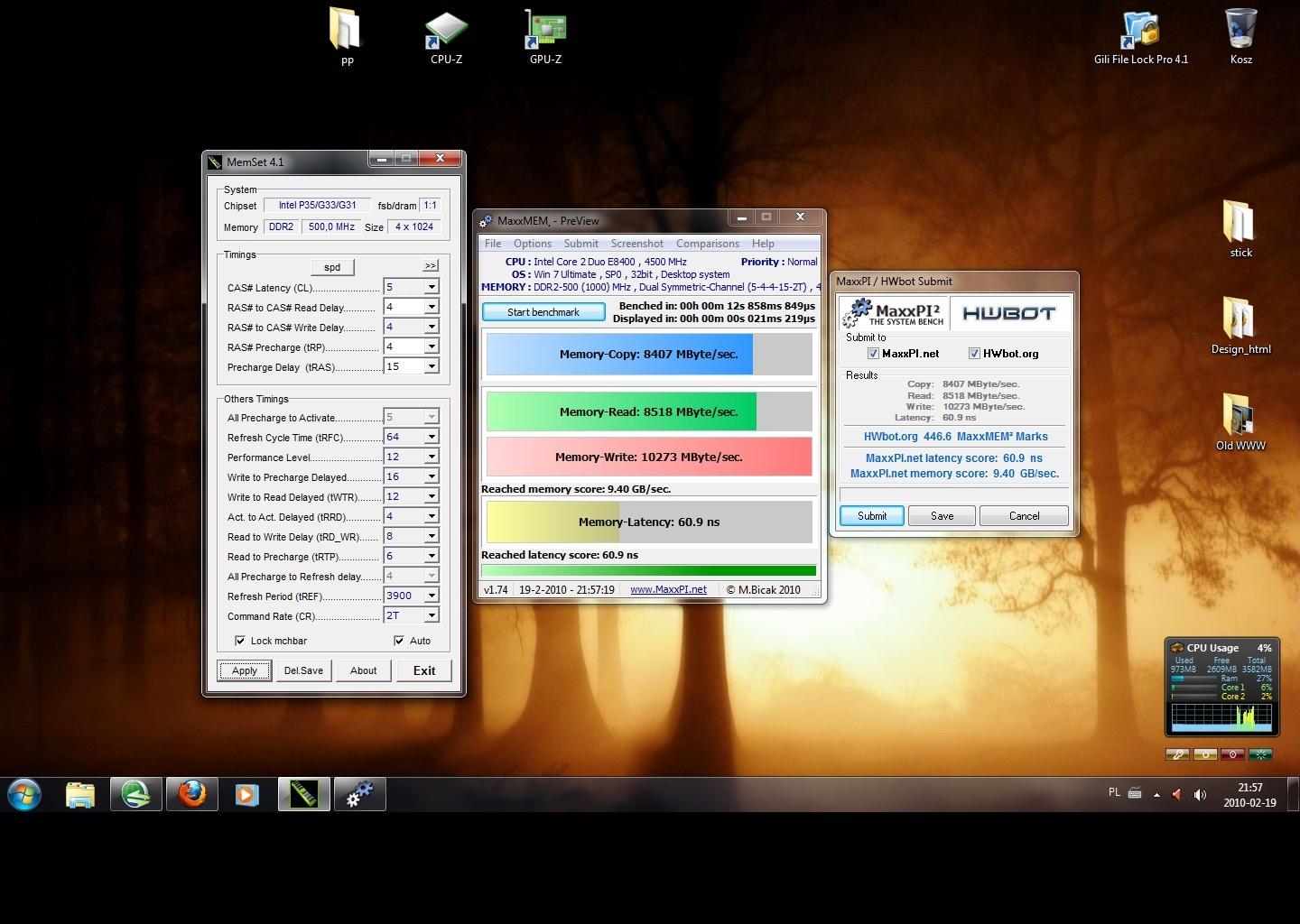Expand RAS# Precharge (tRP) dropdown
Screen dimensions: 1300x924
click(x=432, y=346)
